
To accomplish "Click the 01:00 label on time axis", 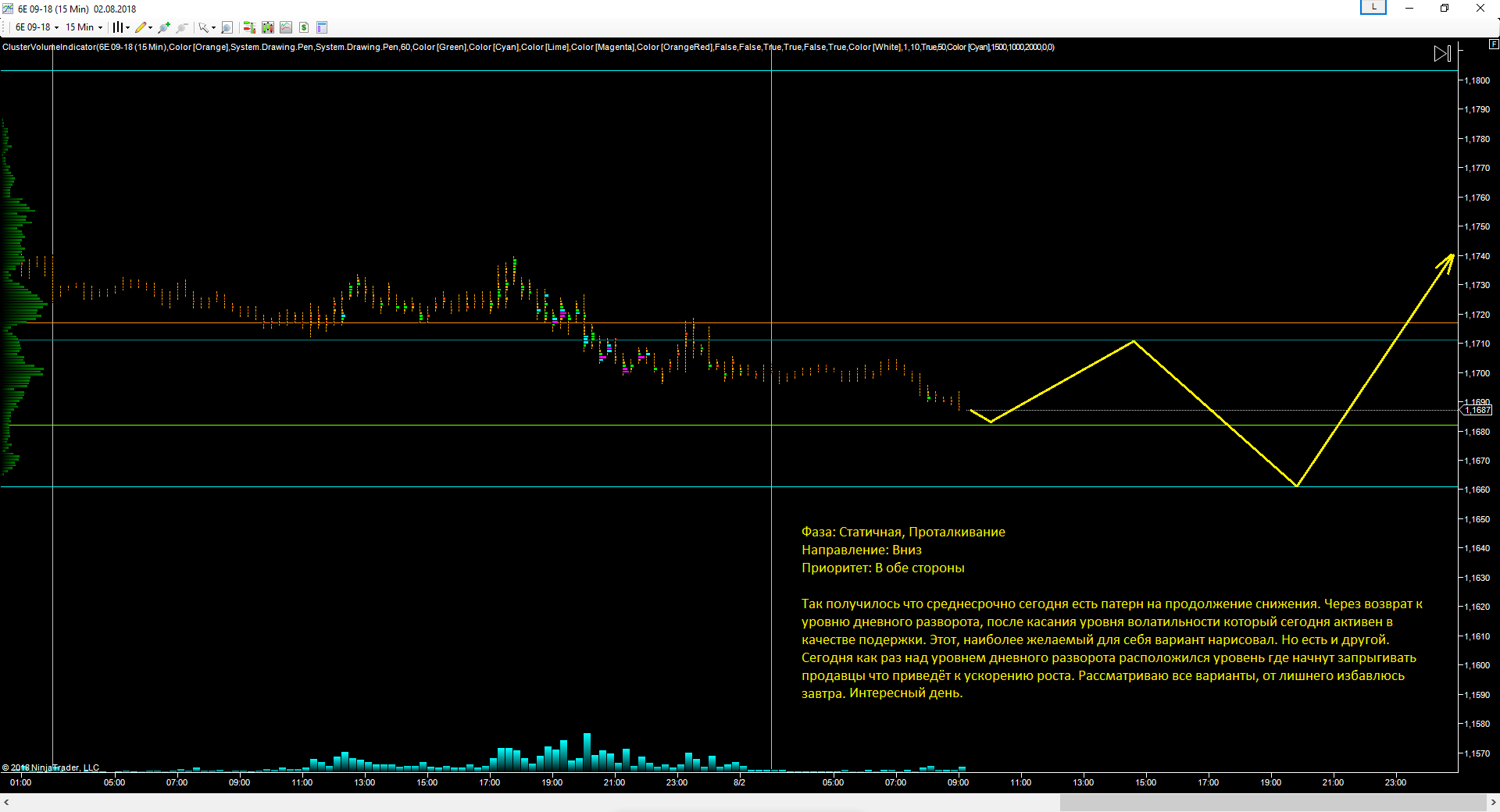I will click(20, 782).
